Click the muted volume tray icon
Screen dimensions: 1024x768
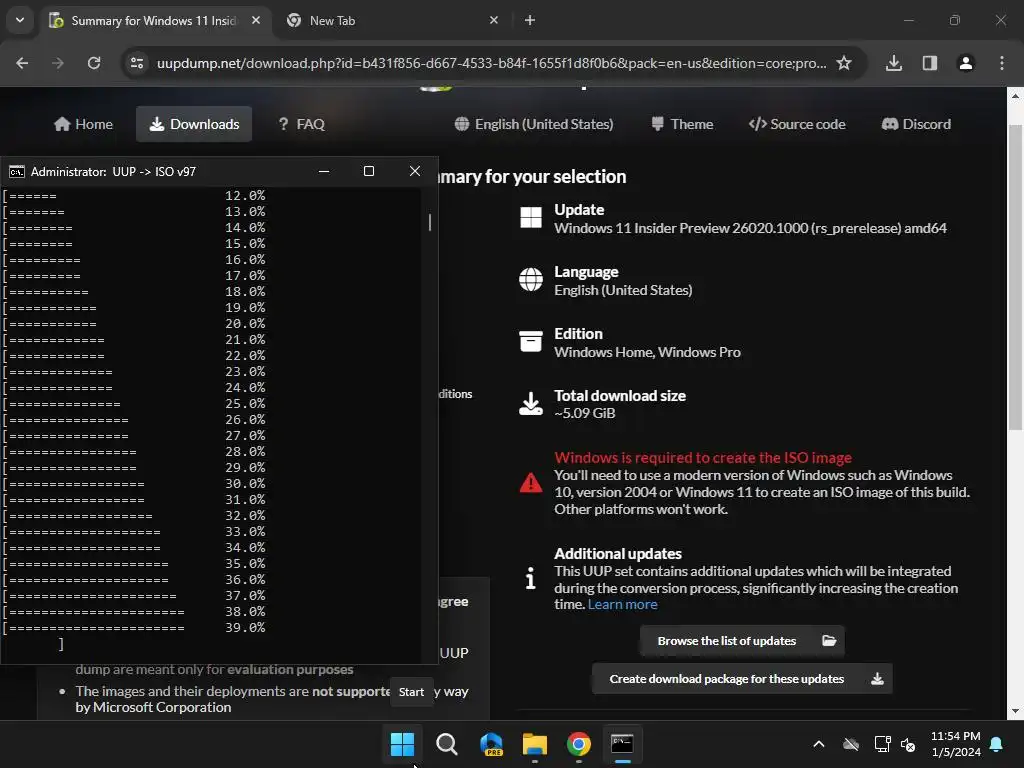point(908,744)
